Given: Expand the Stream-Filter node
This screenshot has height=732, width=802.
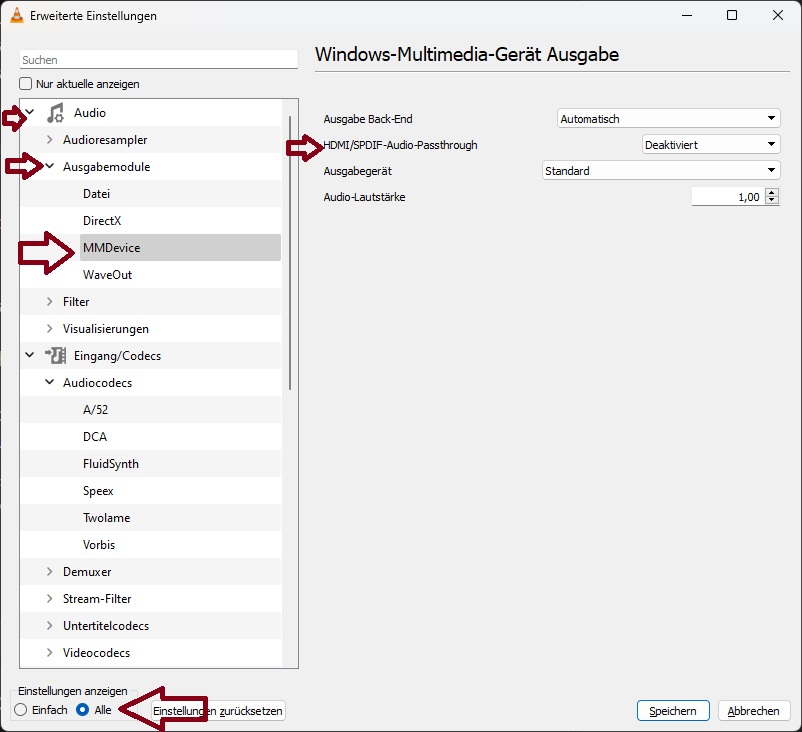Looking at the screenshot, I should [50, 598].
